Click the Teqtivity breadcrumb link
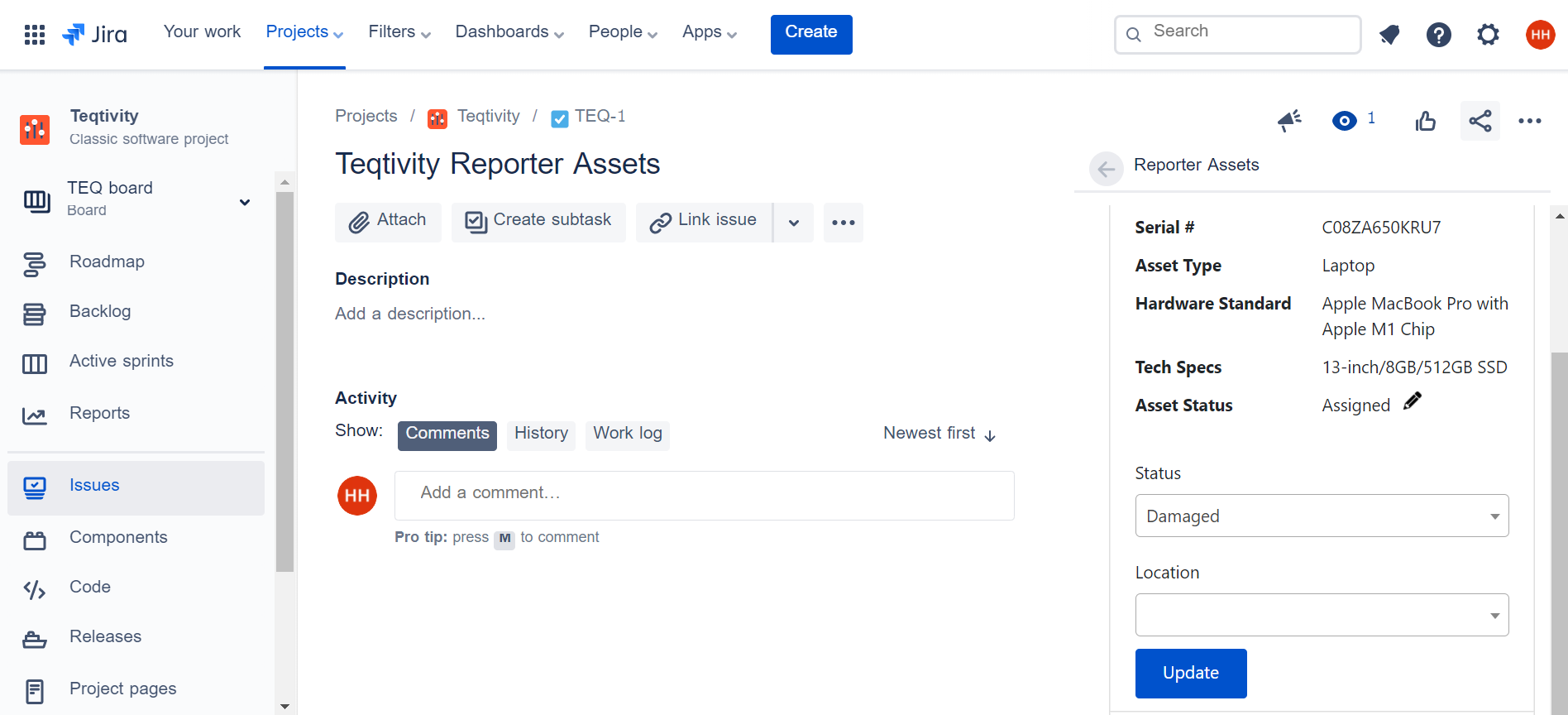 point(488,117)
